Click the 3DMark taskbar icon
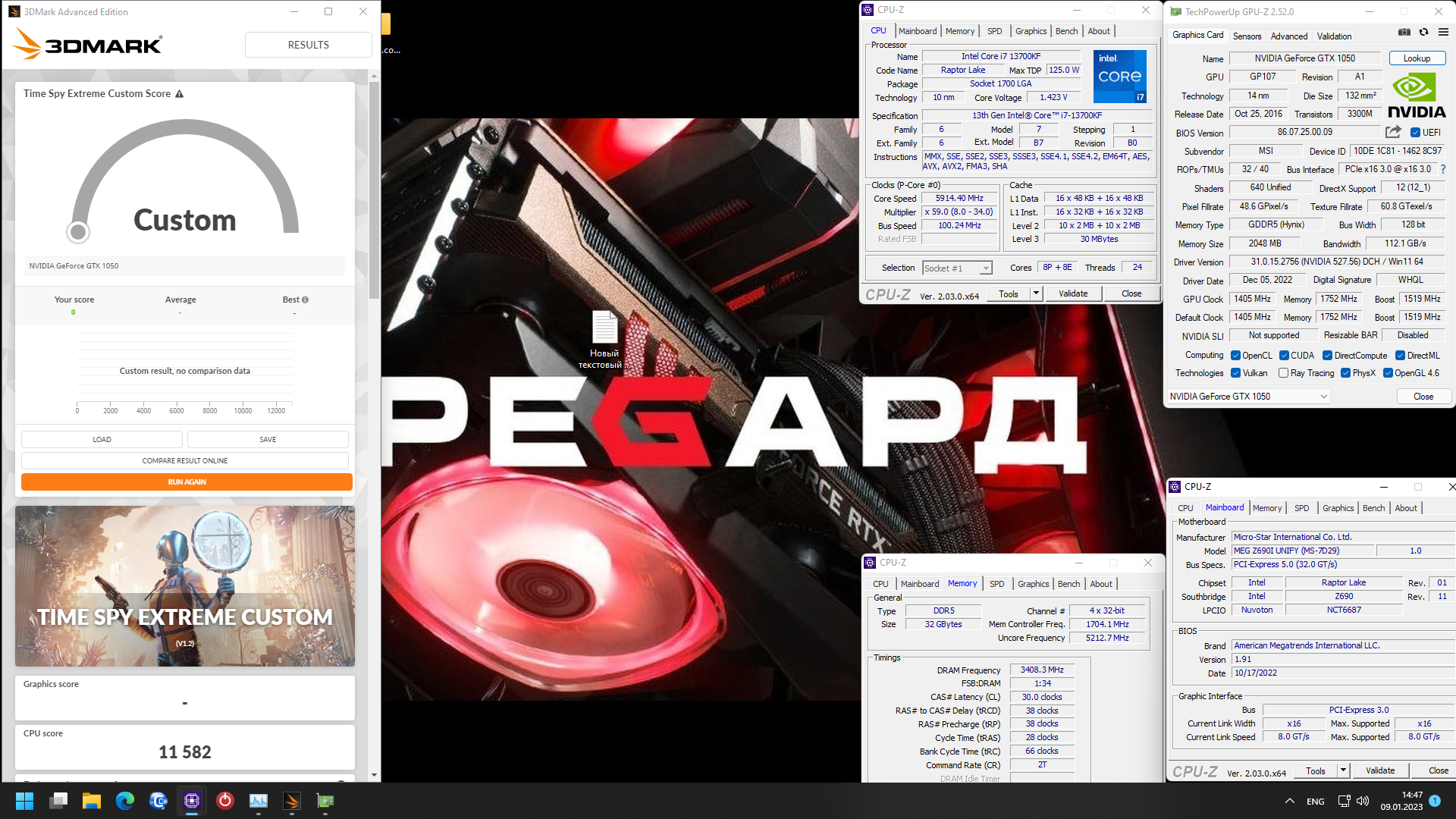The height and width of the screenshot is (819, 1456). pos(292,801)
